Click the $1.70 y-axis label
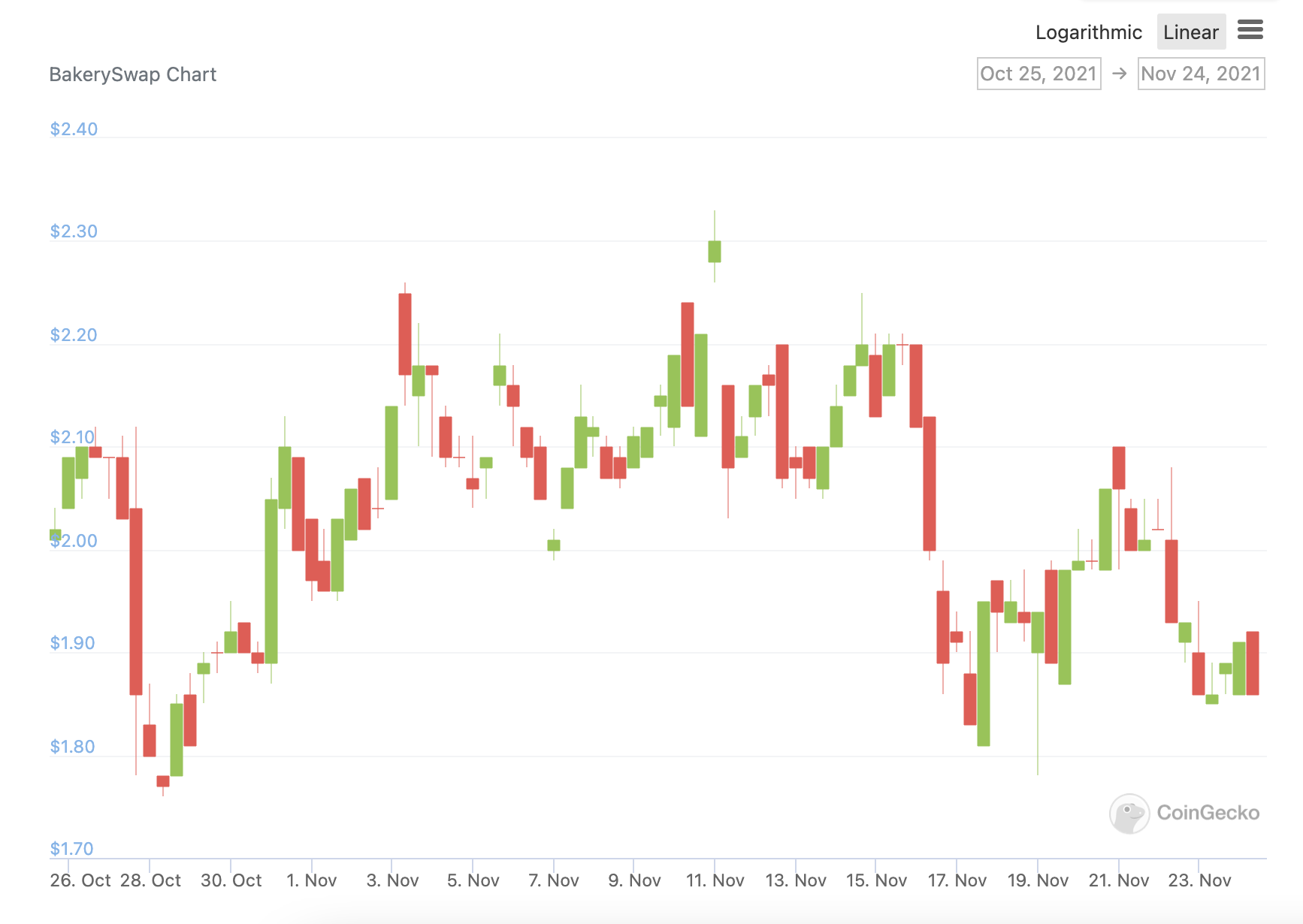The width and height of the screenshot is (1303, 924). point(72,849)
